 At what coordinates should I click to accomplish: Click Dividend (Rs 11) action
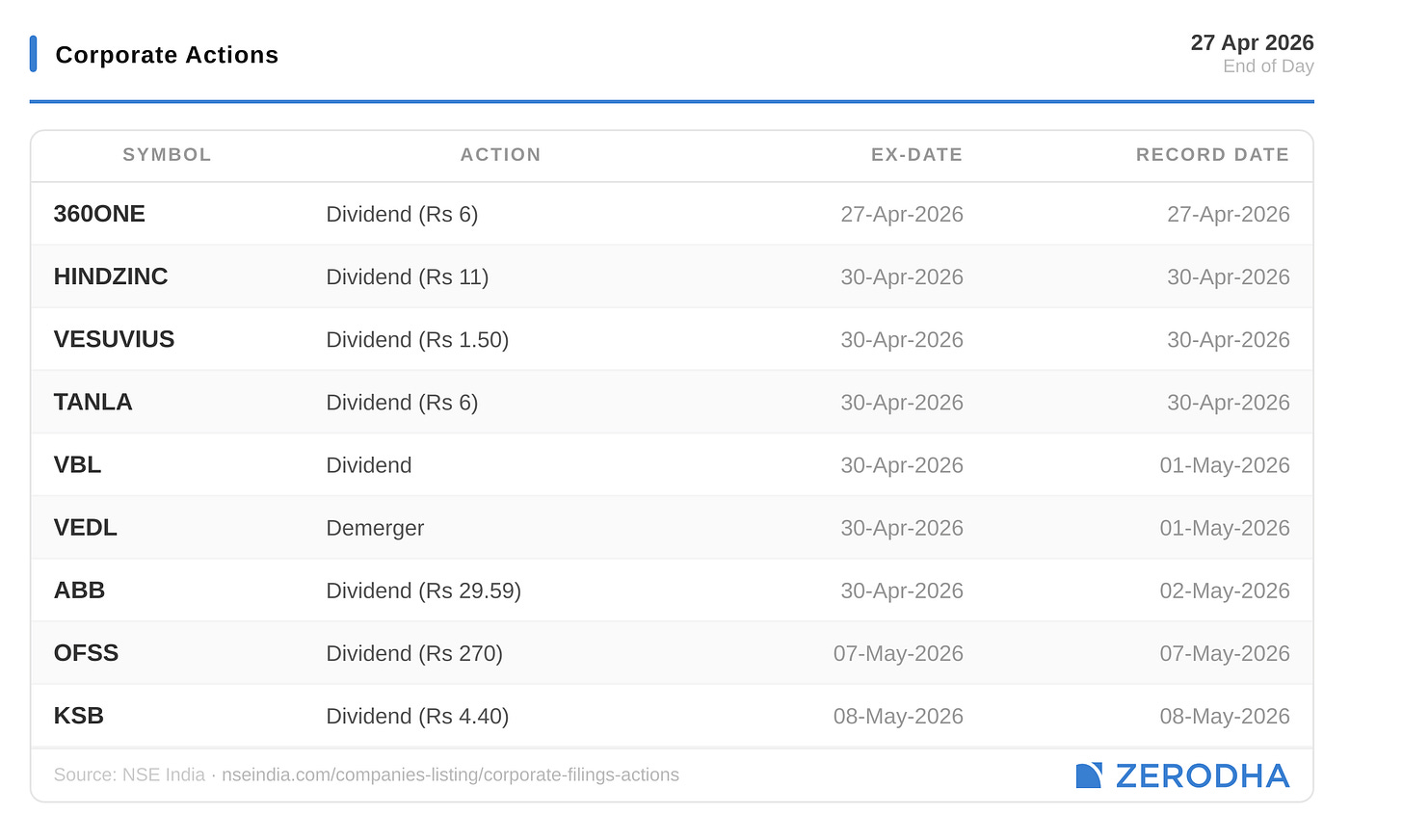[x=407, y=276]
